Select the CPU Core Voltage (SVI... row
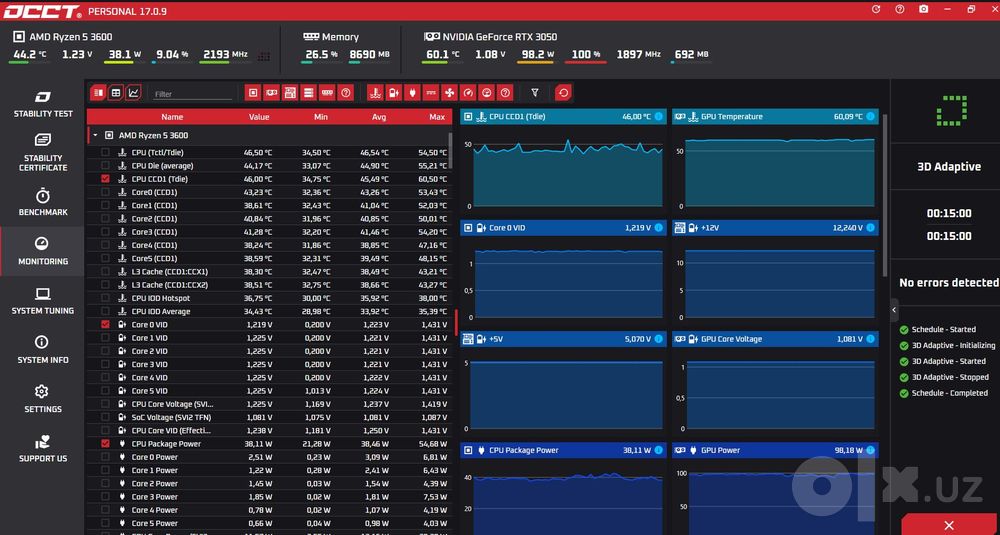This screenshot has height=535, width=1000. click(x=268, y=404)
